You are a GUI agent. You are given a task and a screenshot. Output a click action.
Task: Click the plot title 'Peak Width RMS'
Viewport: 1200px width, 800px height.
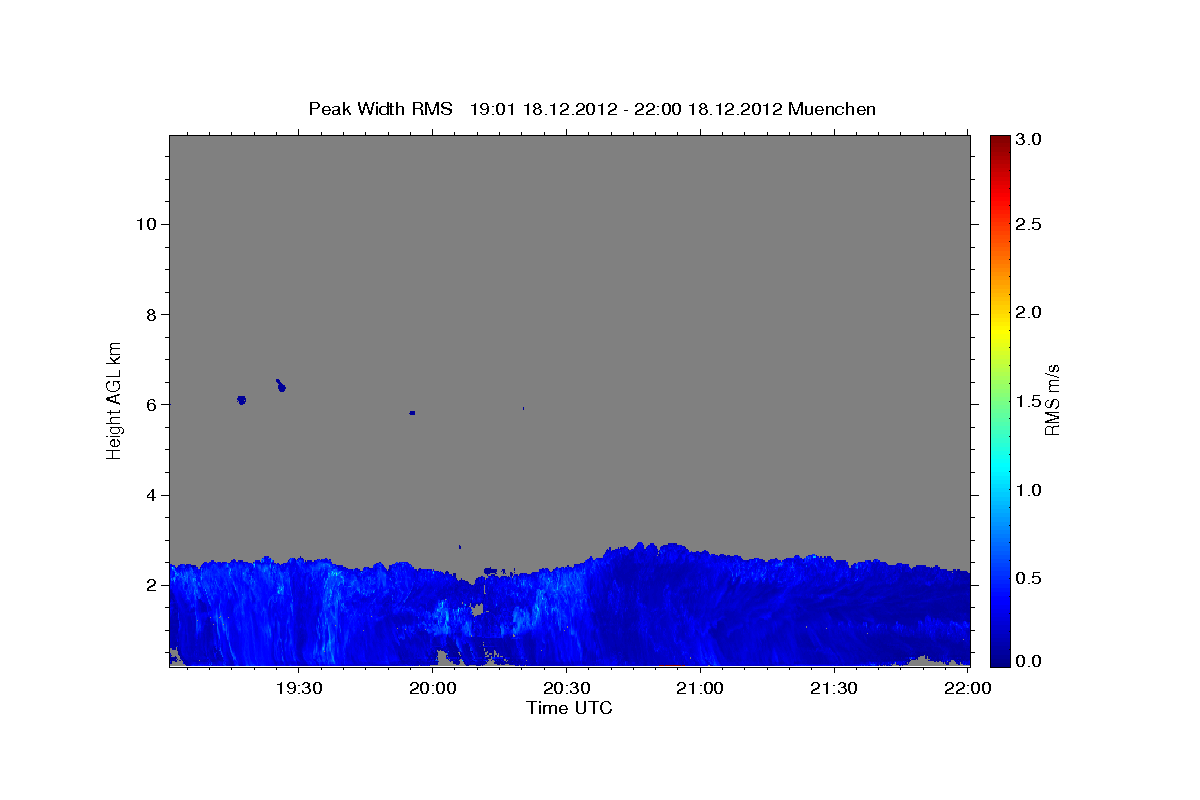pyautogui.click(x=380, y=109)
